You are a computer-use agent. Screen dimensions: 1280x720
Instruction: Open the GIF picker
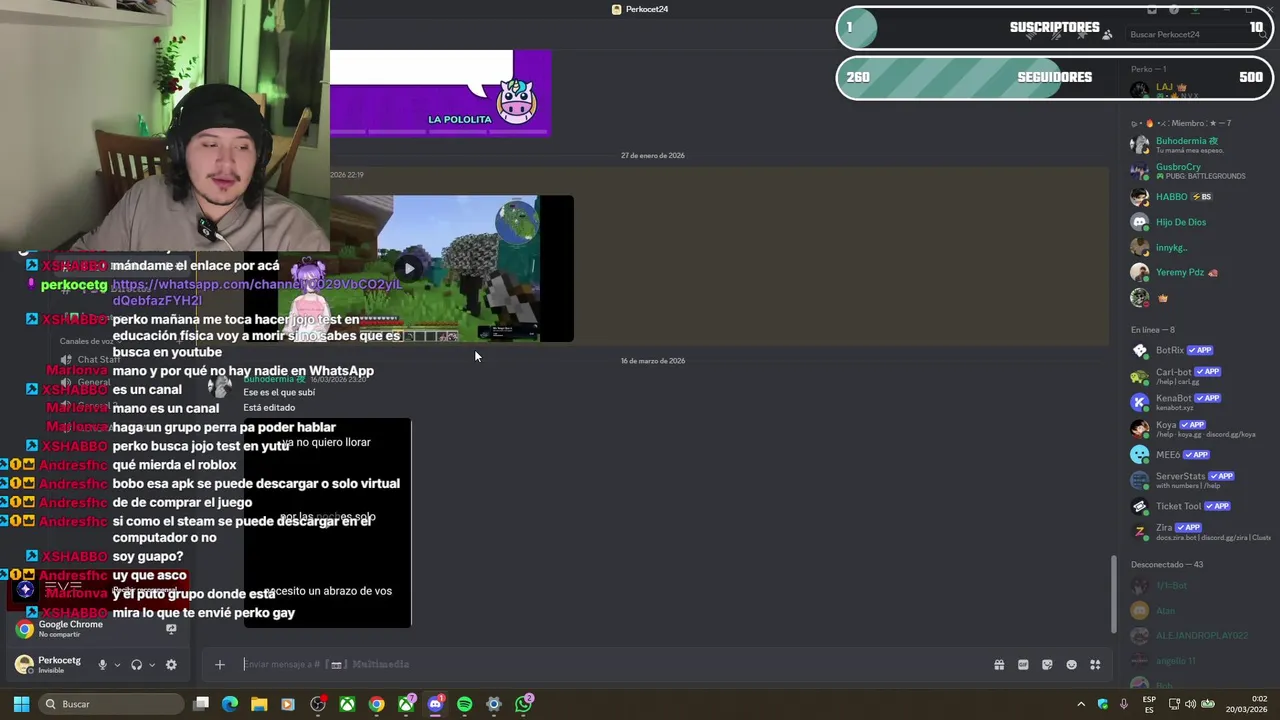(x=1023, y=665)
